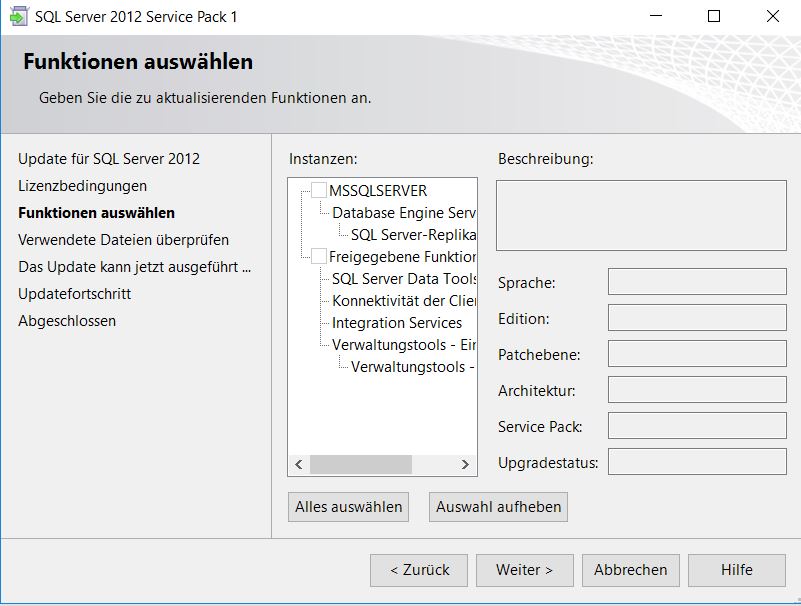
Task: Select the nested Verwaltungstools child item
Action: (413, 366)
